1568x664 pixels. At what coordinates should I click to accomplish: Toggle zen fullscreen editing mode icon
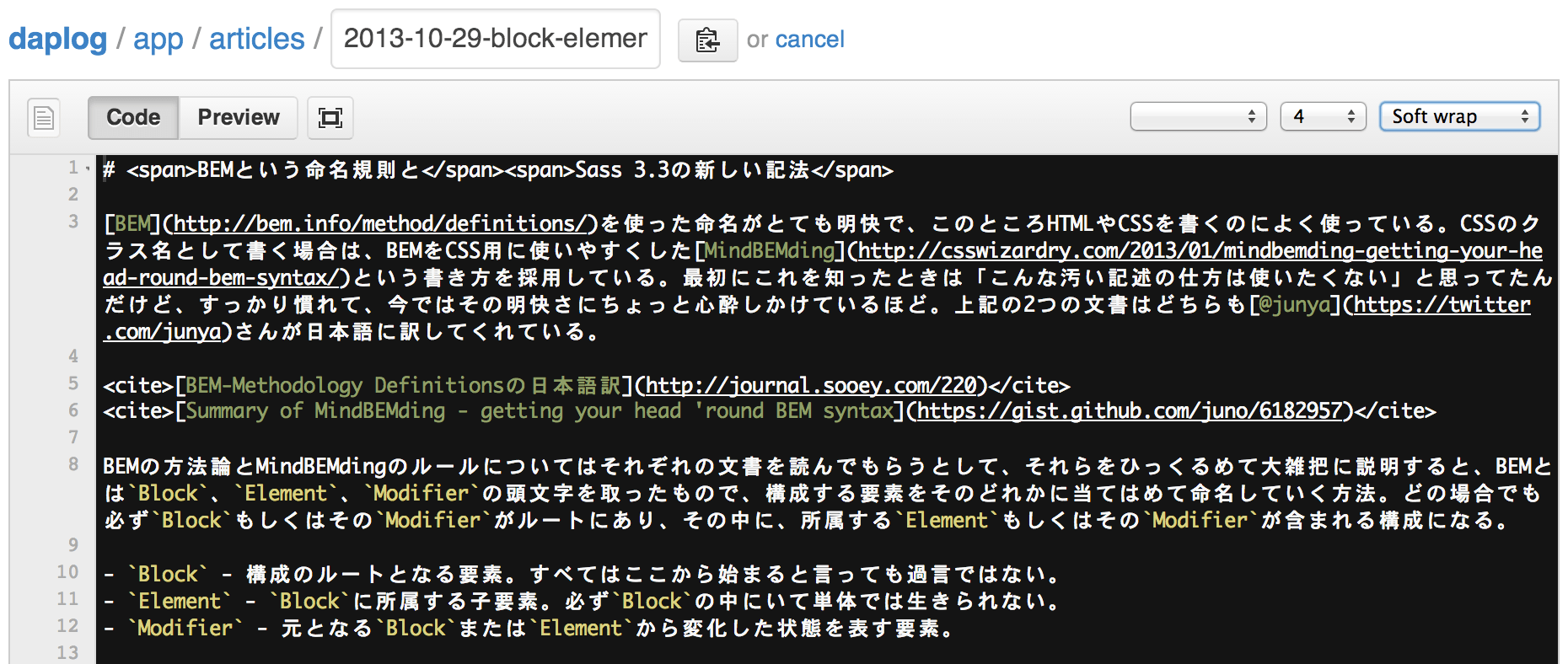click(x=330, y=117)
